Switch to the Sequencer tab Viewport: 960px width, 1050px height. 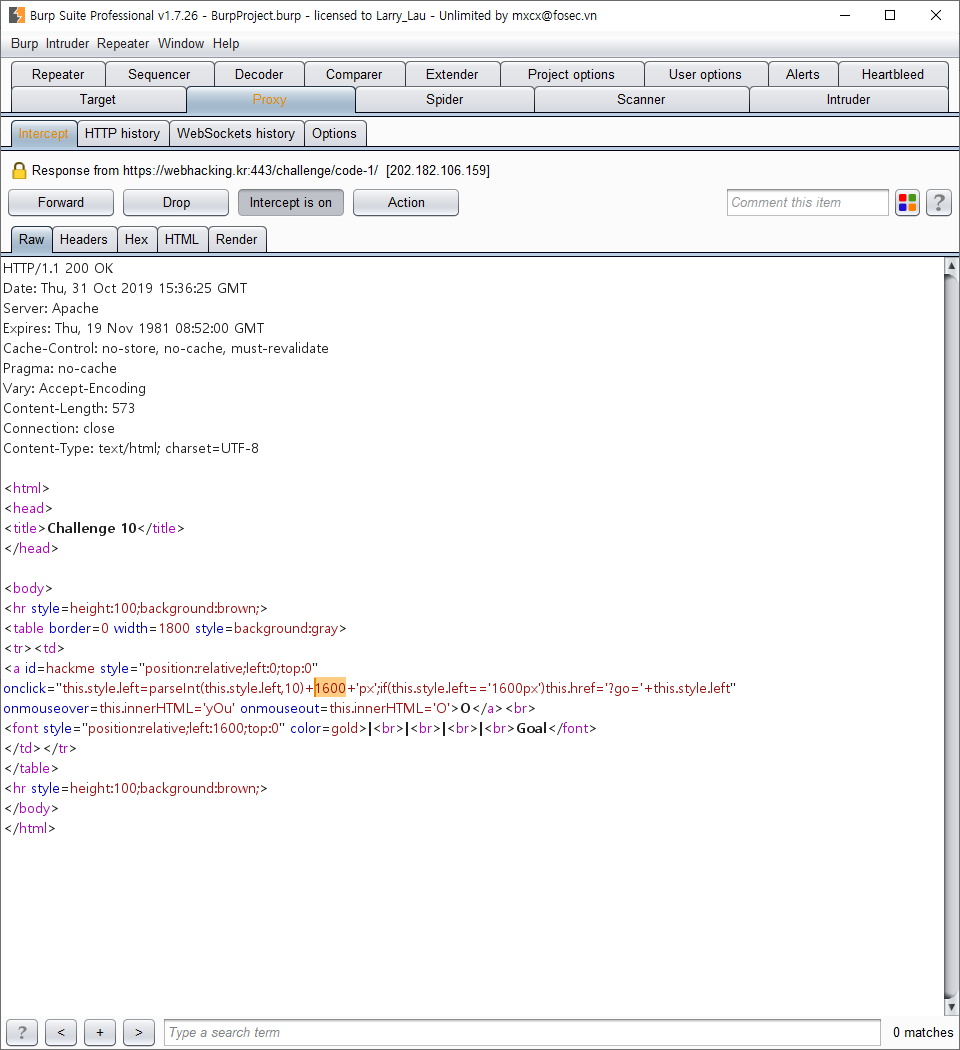tap(159, 74)
